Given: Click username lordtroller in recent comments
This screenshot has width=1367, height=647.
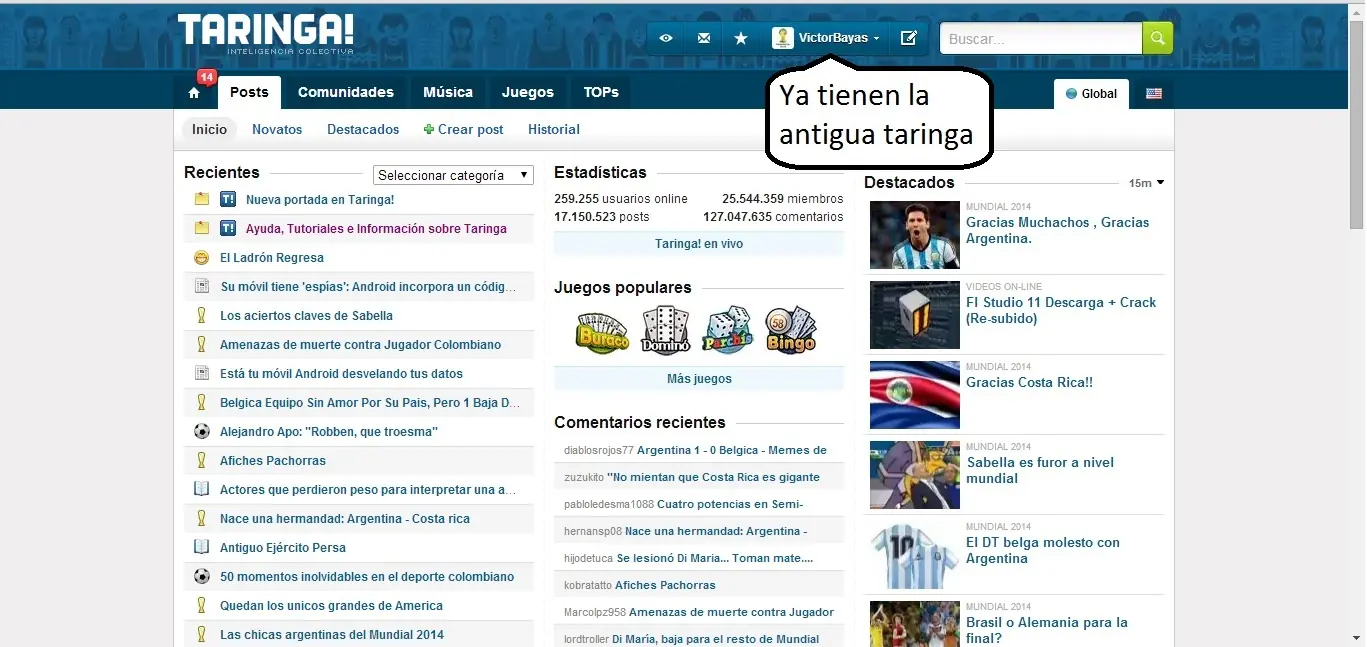Looking at the screenshot, I should point(586,639).
